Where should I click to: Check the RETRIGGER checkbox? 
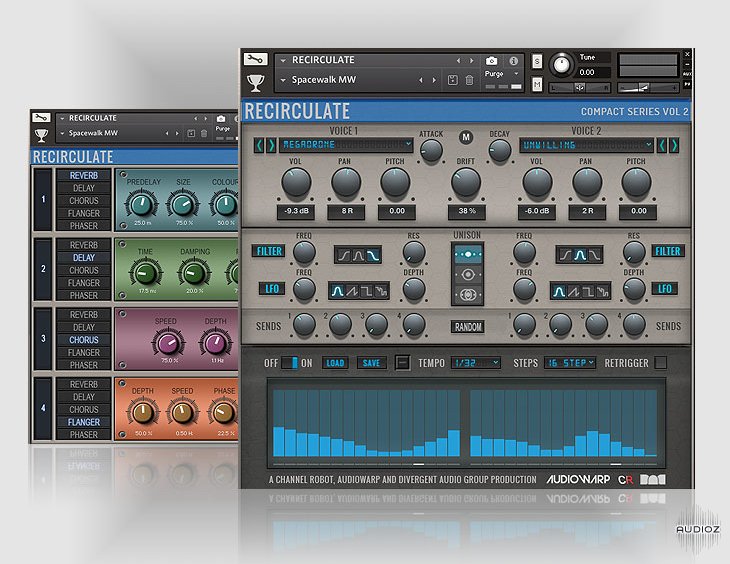(660, 362)
